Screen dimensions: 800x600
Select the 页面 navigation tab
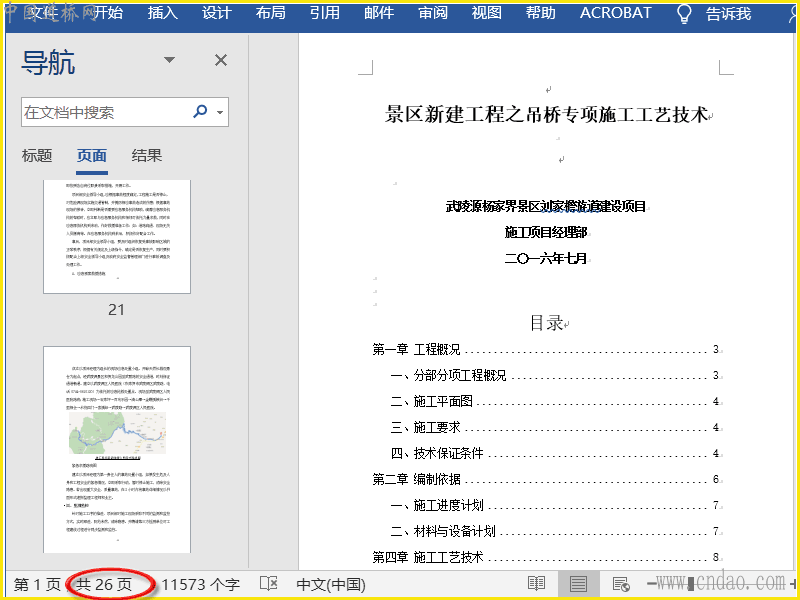92,155
